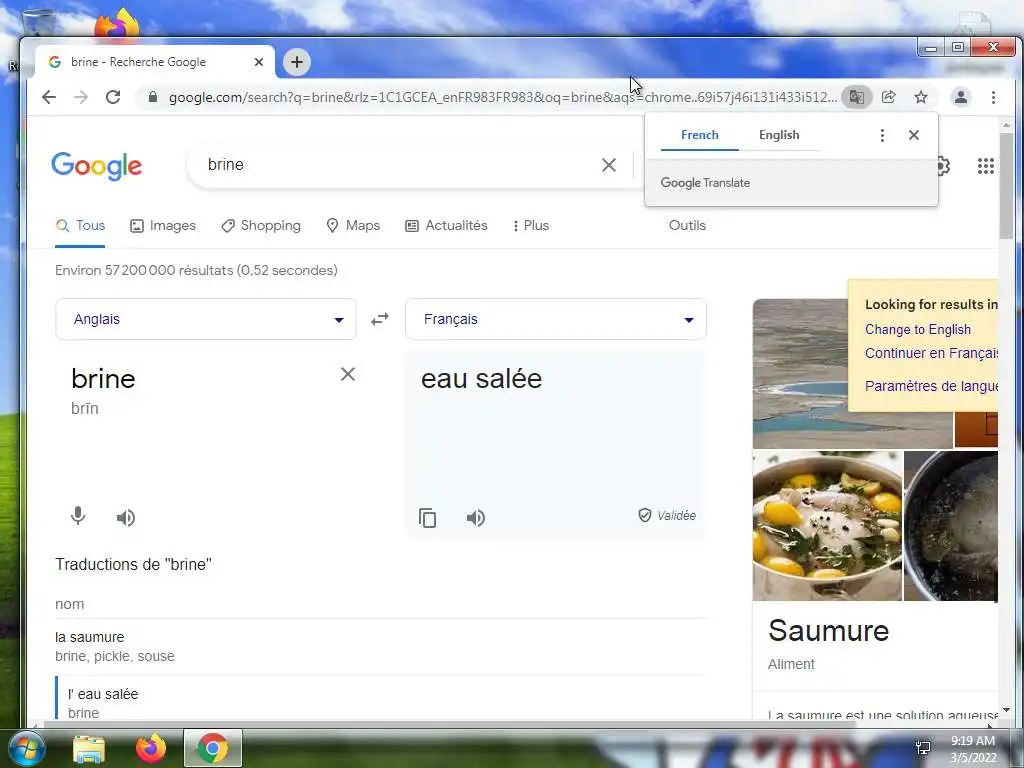Open the dark pot brine image
The width and height of the screenshot is (1024, 768).
tap(951, 526)
